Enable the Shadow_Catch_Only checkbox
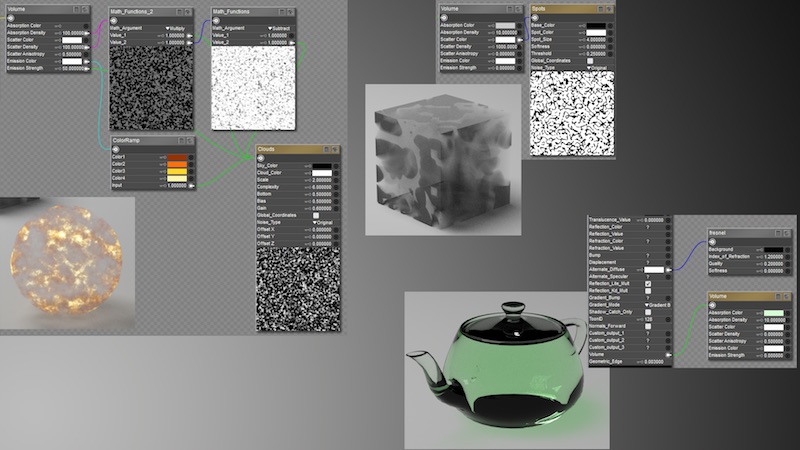The width and height of the screenshot is (800, 450). click(648, 312)
